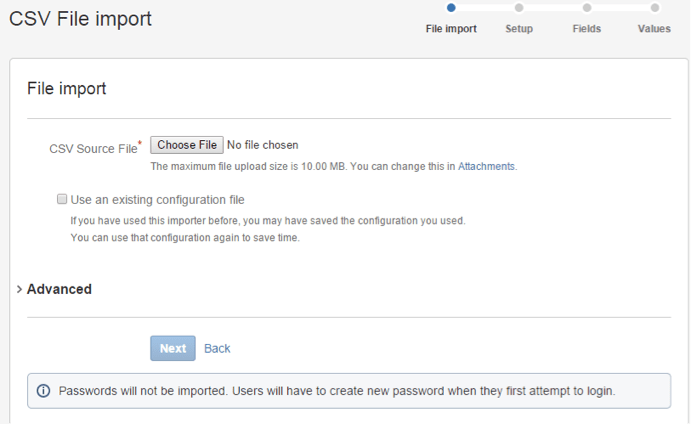Select the Setup step label

pos(519,29)
